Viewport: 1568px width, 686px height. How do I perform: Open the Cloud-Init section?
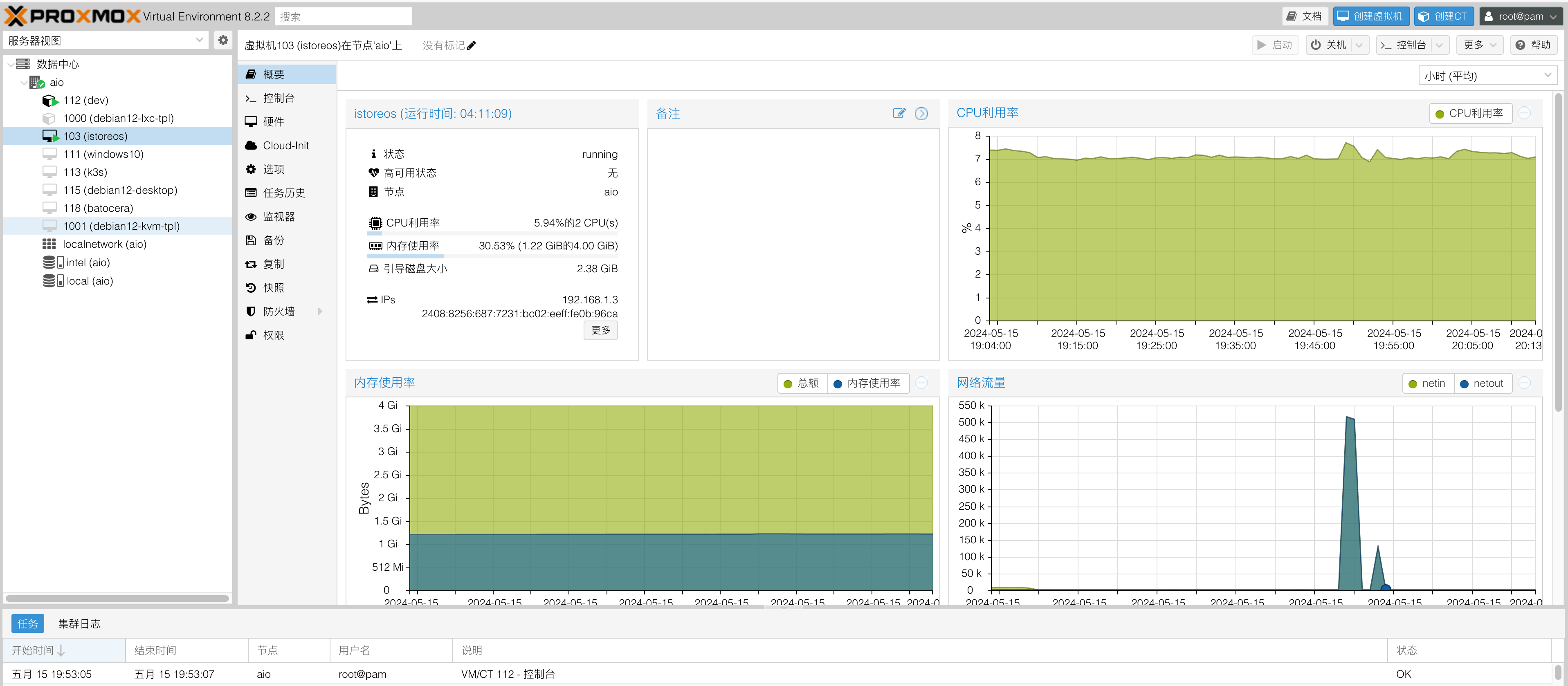click(x=285, y=146)
